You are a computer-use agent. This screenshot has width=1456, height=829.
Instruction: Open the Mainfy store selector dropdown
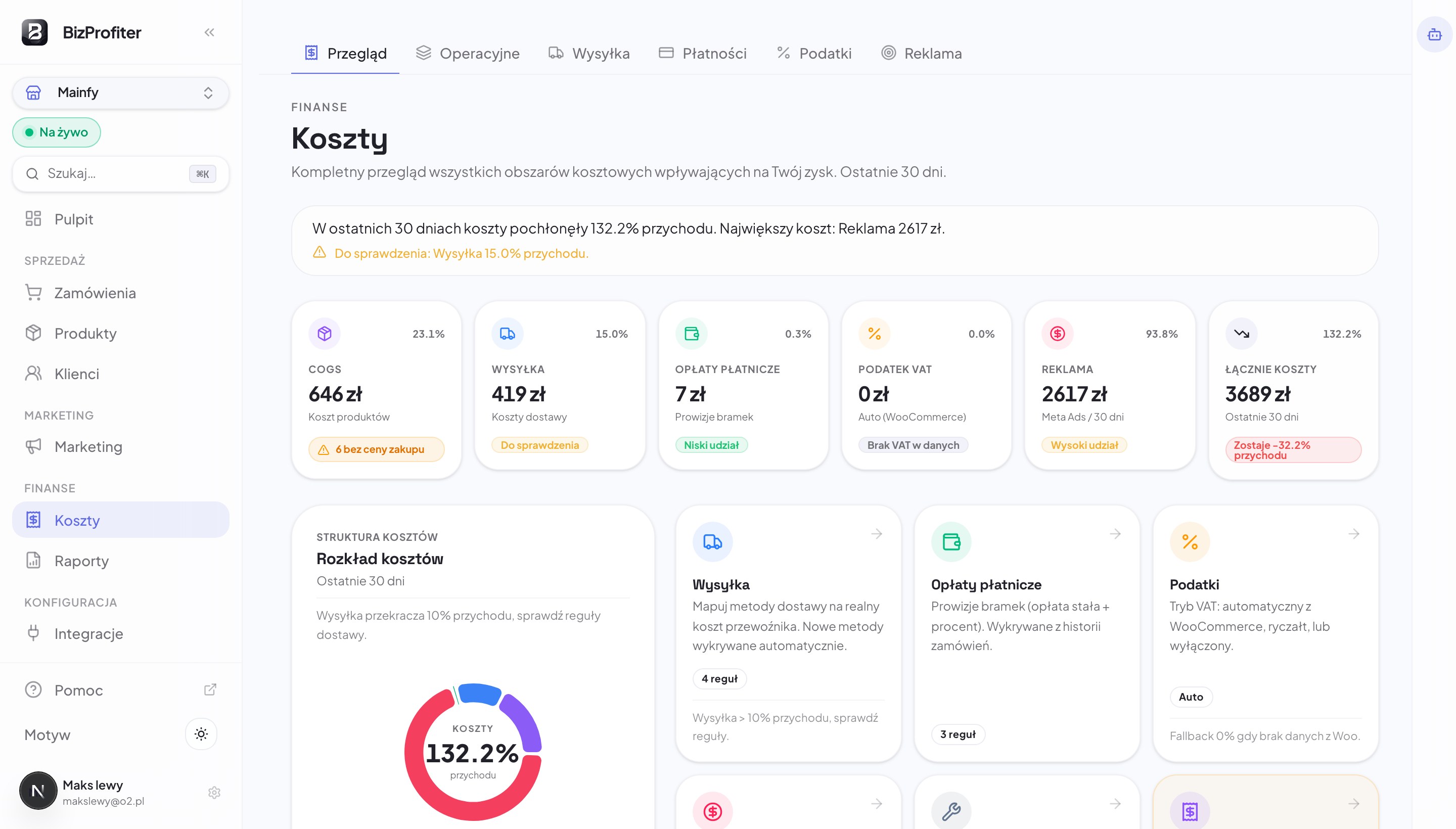point(121,92)
